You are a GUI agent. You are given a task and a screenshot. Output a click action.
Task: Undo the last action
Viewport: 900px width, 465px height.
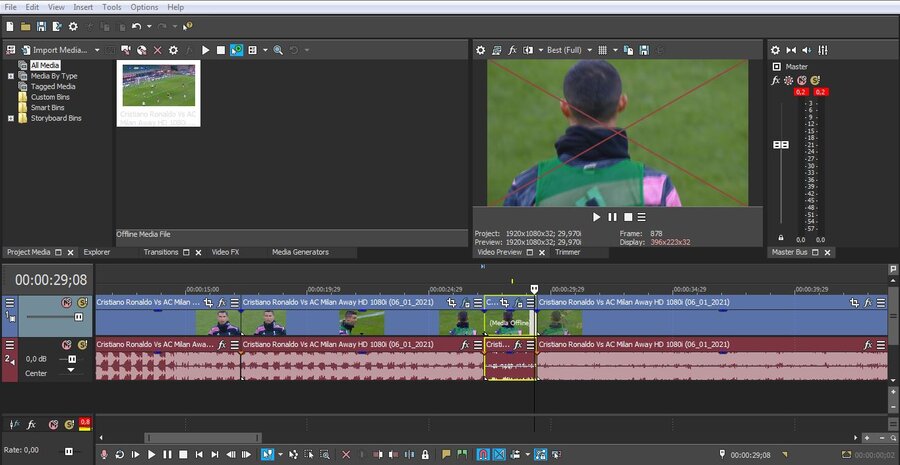pos(136,26)
